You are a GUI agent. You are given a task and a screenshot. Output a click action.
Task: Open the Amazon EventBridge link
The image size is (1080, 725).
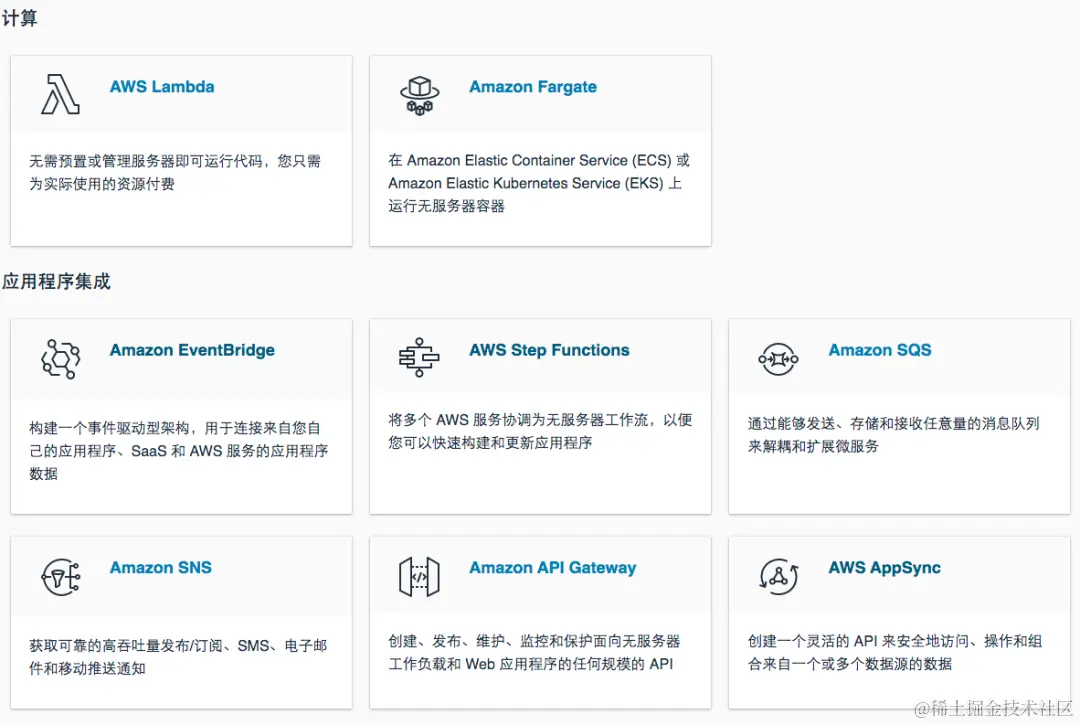click(x=192, y=350)
